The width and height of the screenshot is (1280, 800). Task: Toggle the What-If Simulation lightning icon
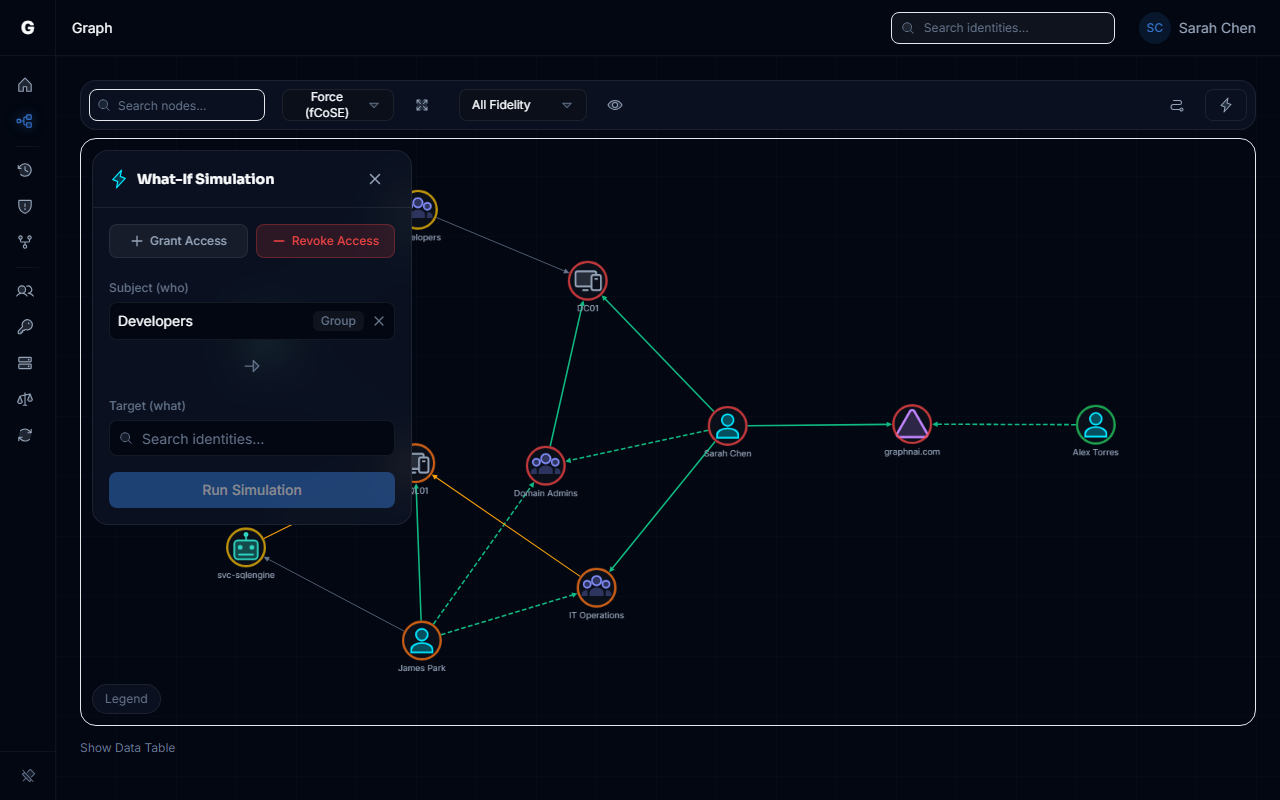click(x=1226, y=105)
